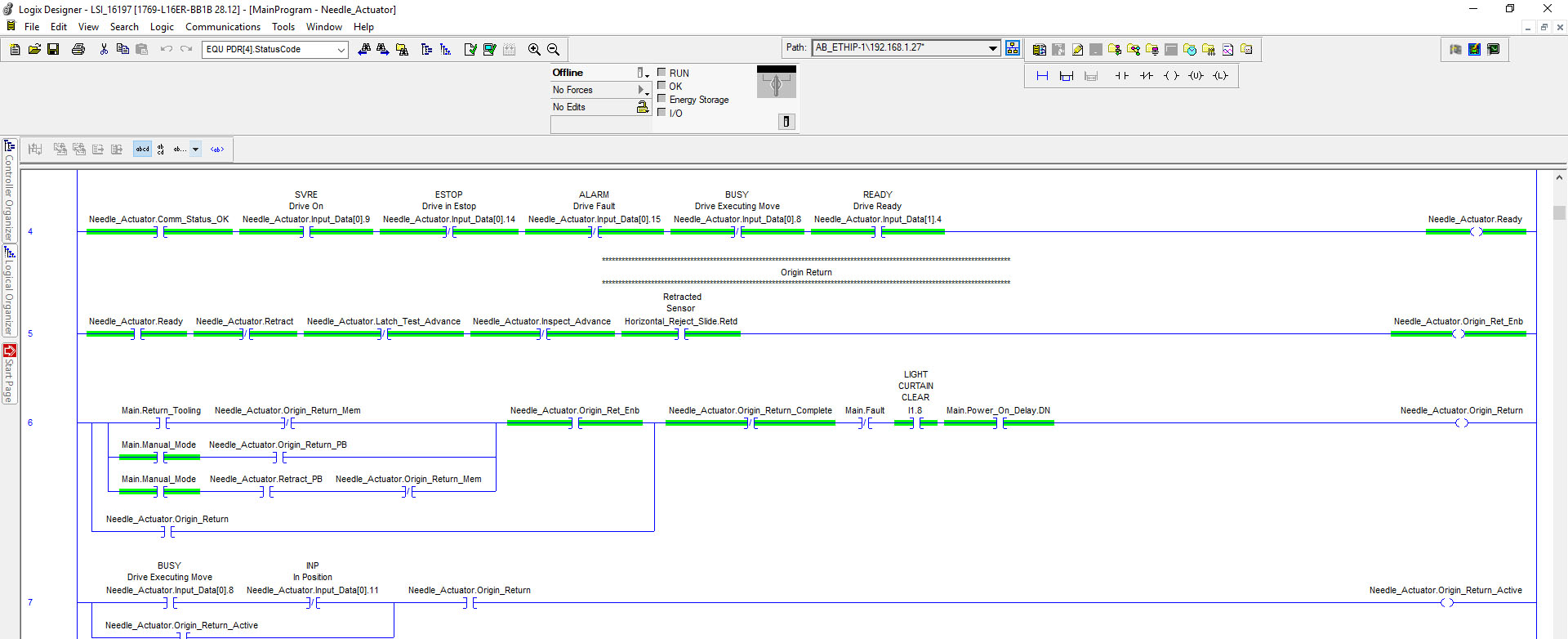
Task: Insert Output Energize (OTE) coil
Action: click(x=1171, y=75)
